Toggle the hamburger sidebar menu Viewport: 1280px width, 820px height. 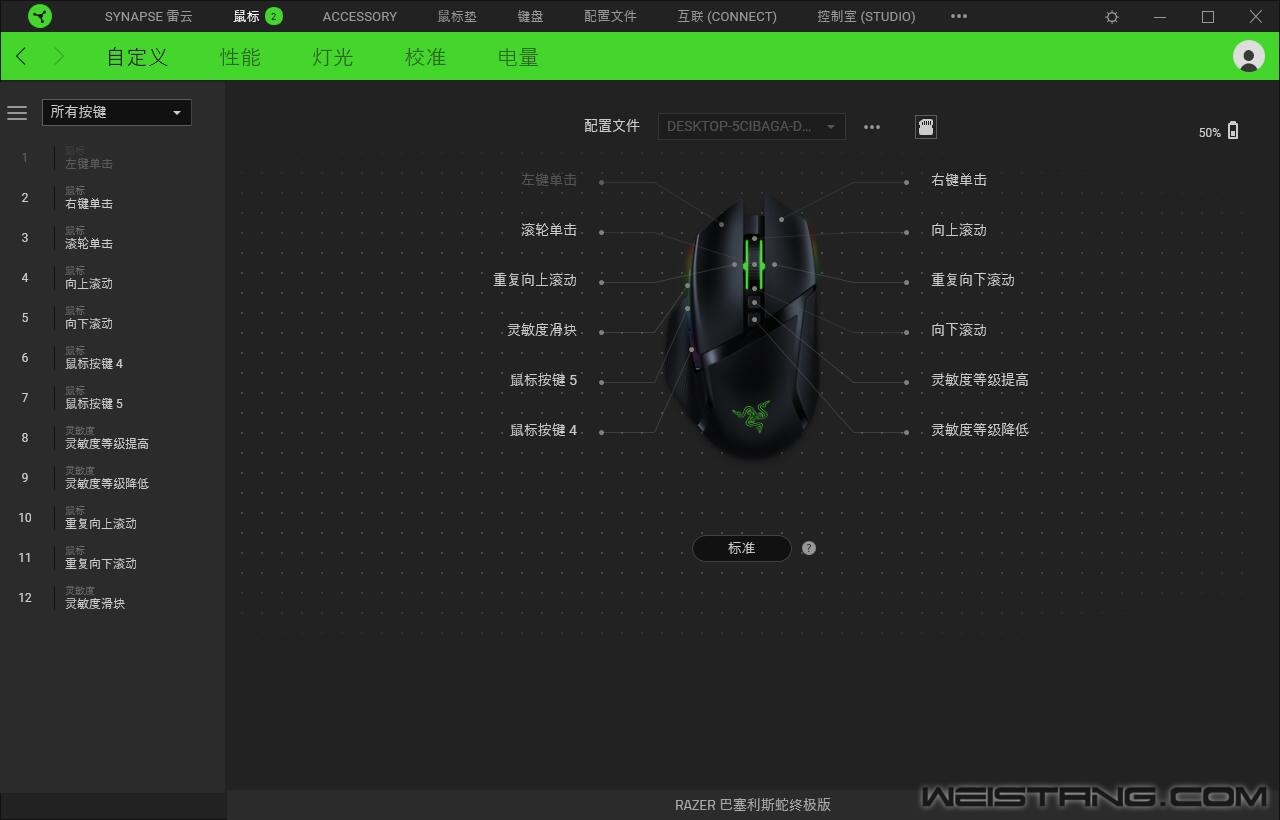[x=17, y=113]
